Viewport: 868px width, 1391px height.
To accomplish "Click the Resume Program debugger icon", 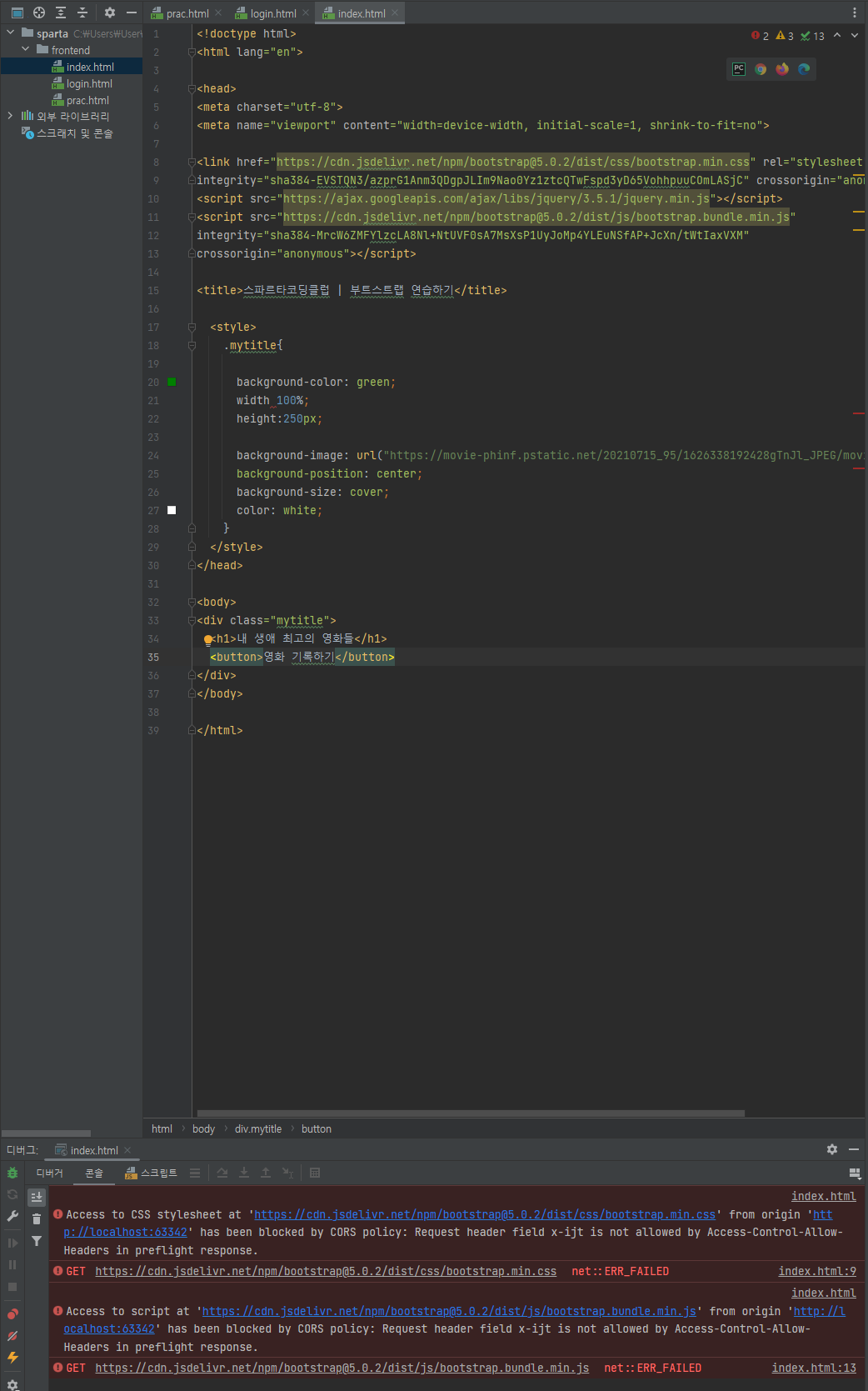I will [12, 1243].
